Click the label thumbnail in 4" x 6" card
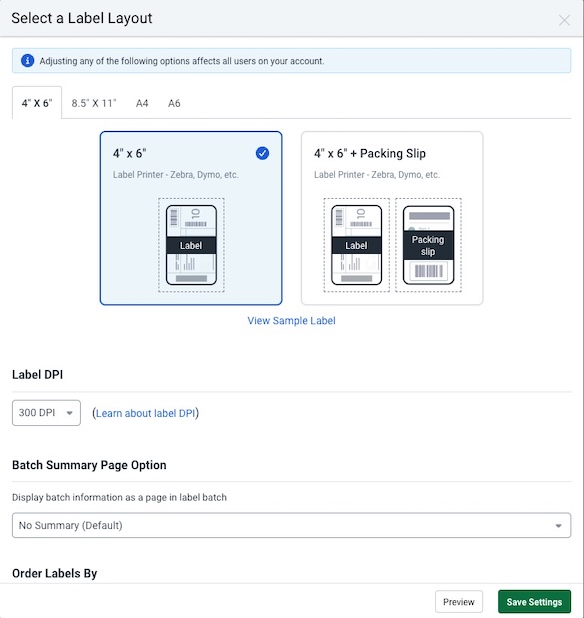584x618 pixels. click(x=191, y=245)
